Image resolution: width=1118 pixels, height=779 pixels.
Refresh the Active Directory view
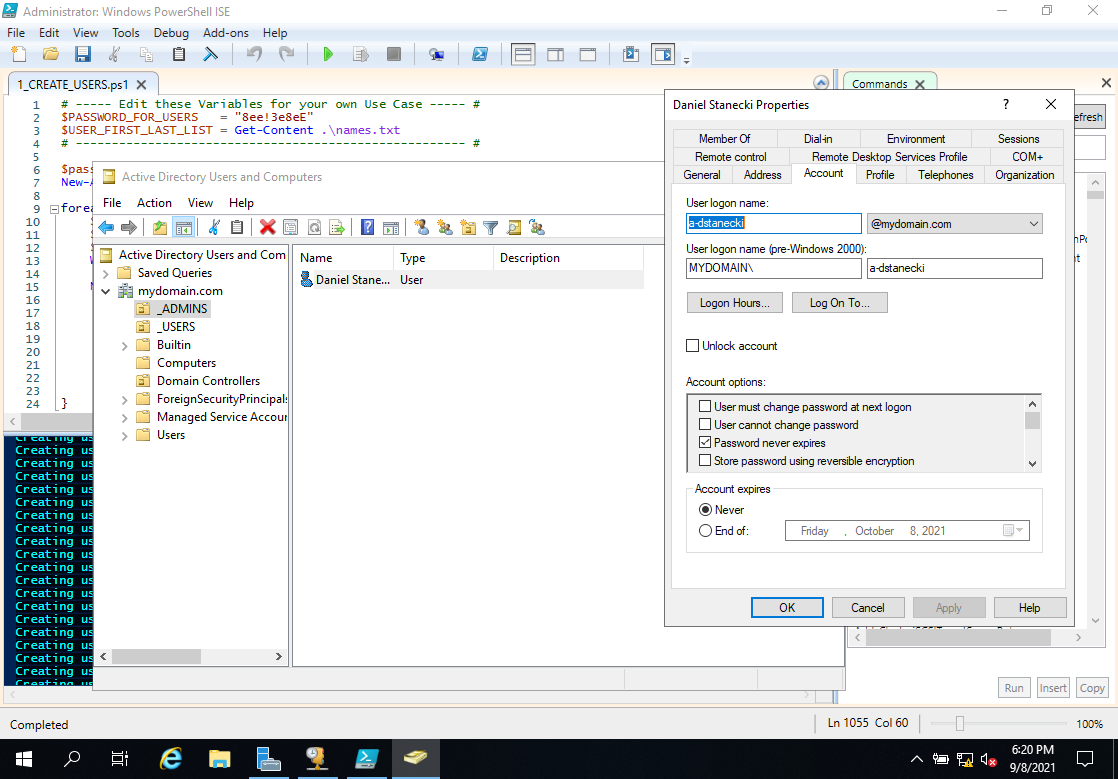click(x=314, y=227)
